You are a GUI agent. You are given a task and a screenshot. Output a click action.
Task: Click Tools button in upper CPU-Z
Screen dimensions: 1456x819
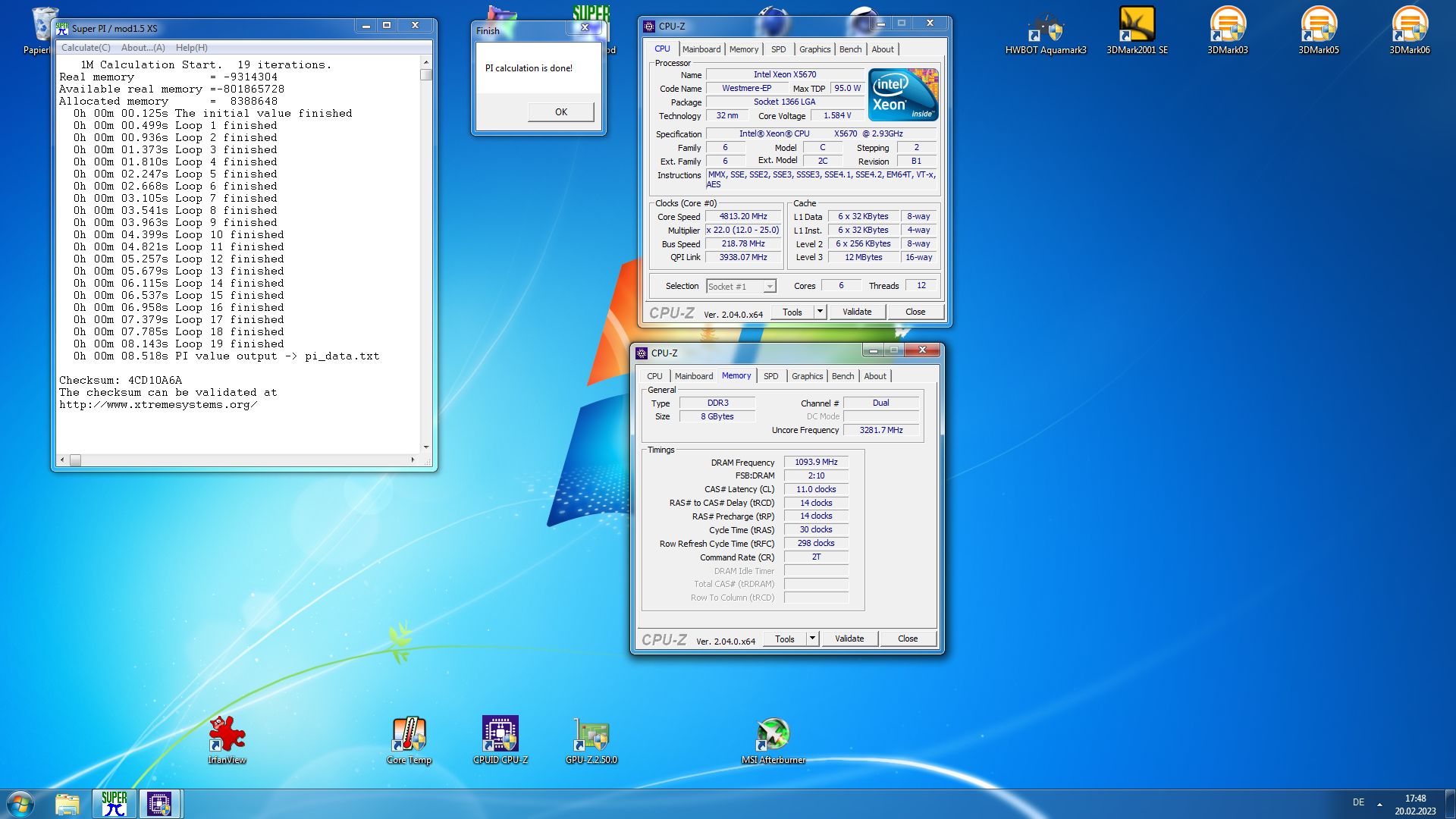click(792, 312)
